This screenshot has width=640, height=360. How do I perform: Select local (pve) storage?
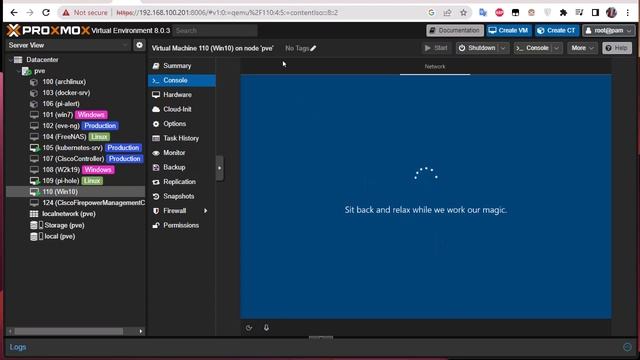point(59,236)
